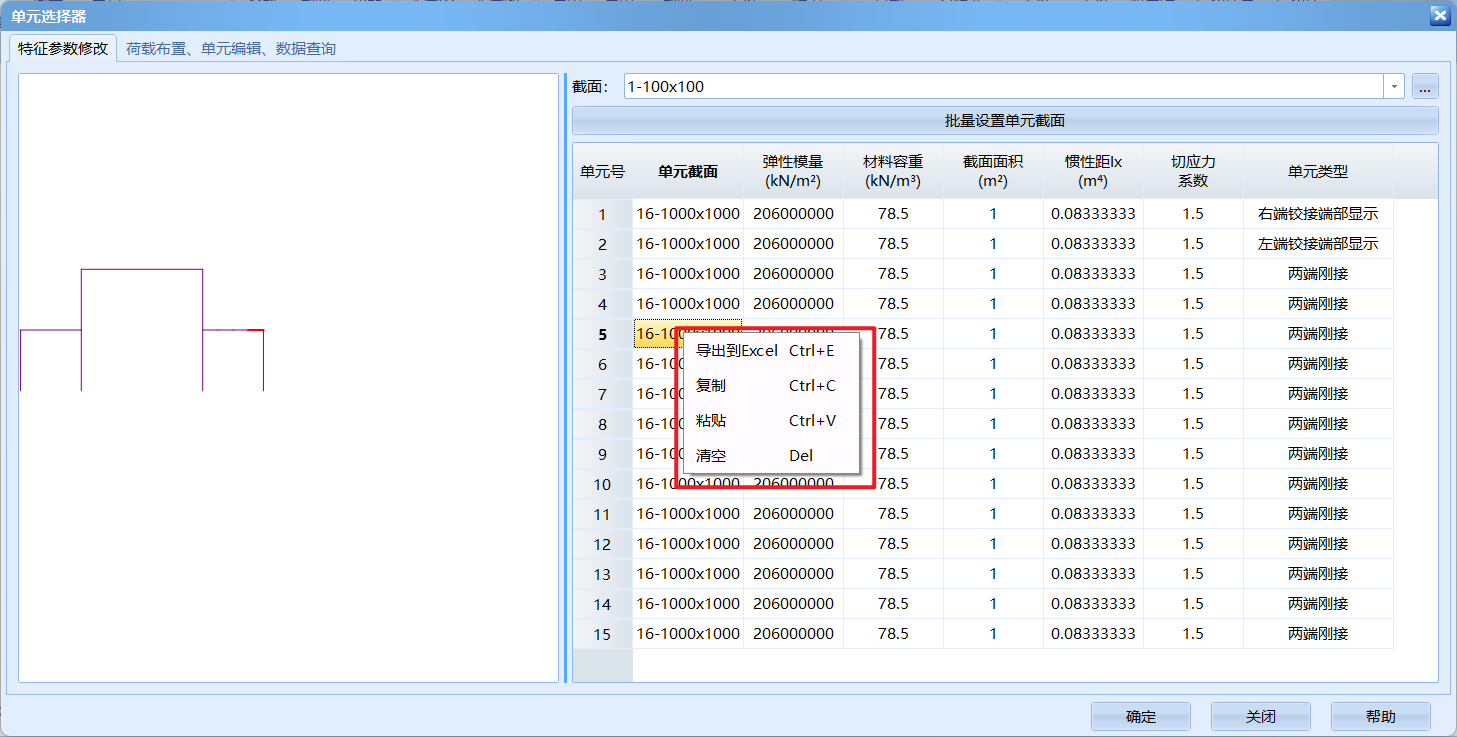This screenshot has height=737, width=1457.
Task: Choose 导出到Excel from the context menu
Action: (x=737, y=351)
